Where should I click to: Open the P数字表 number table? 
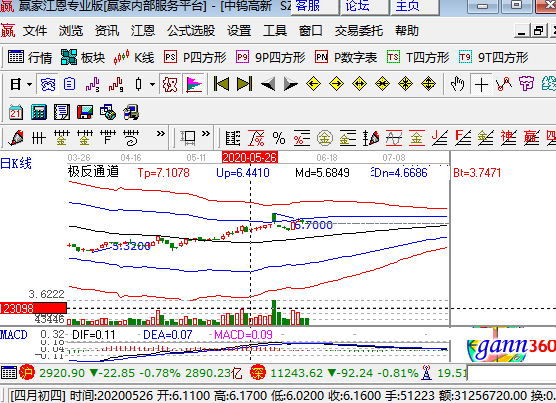346,57
